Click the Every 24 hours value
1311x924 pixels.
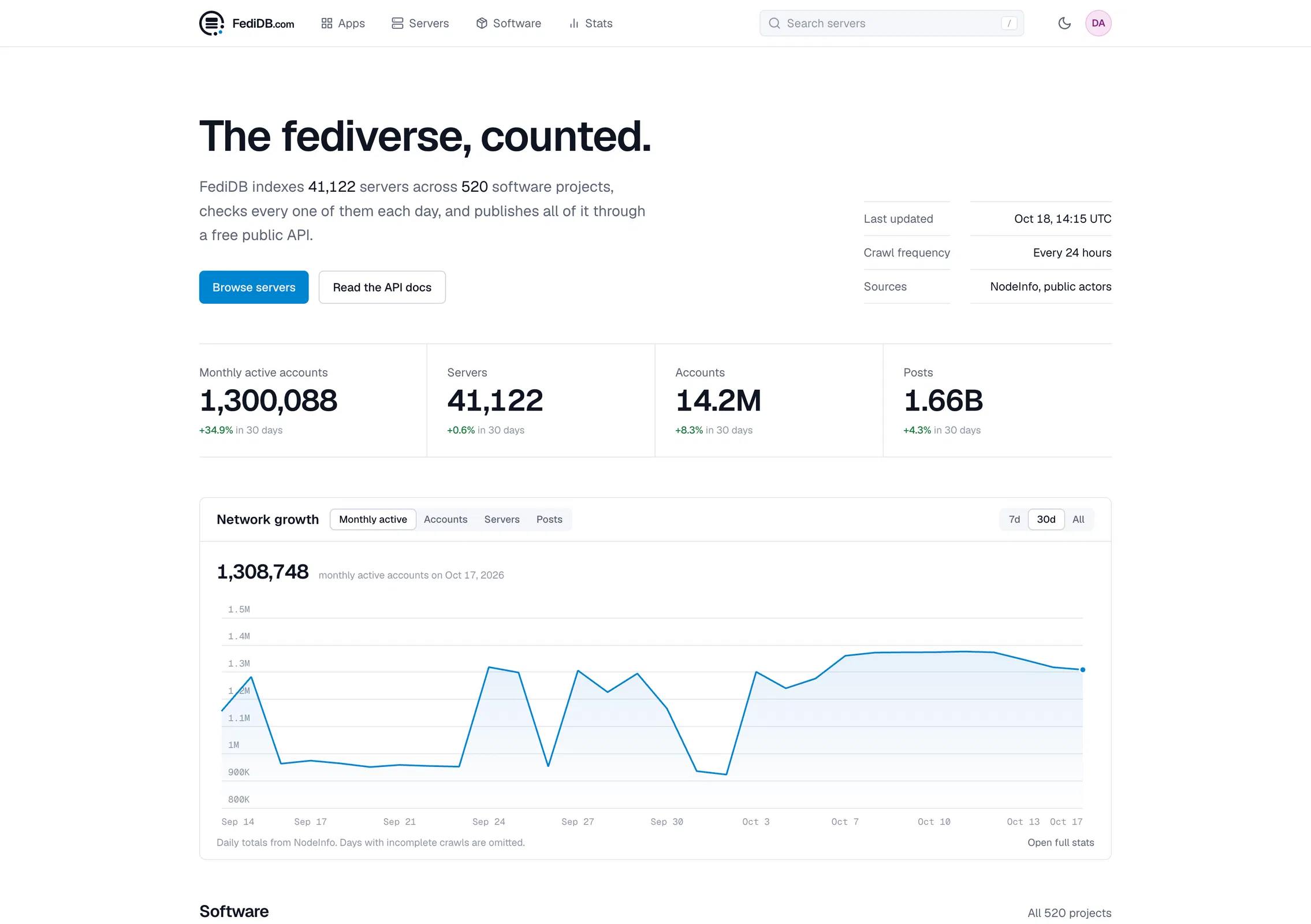1072,252
